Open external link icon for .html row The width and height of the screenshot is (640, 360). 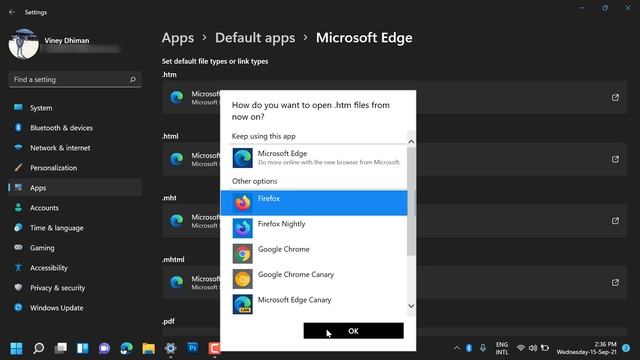(x=615, y=159)
